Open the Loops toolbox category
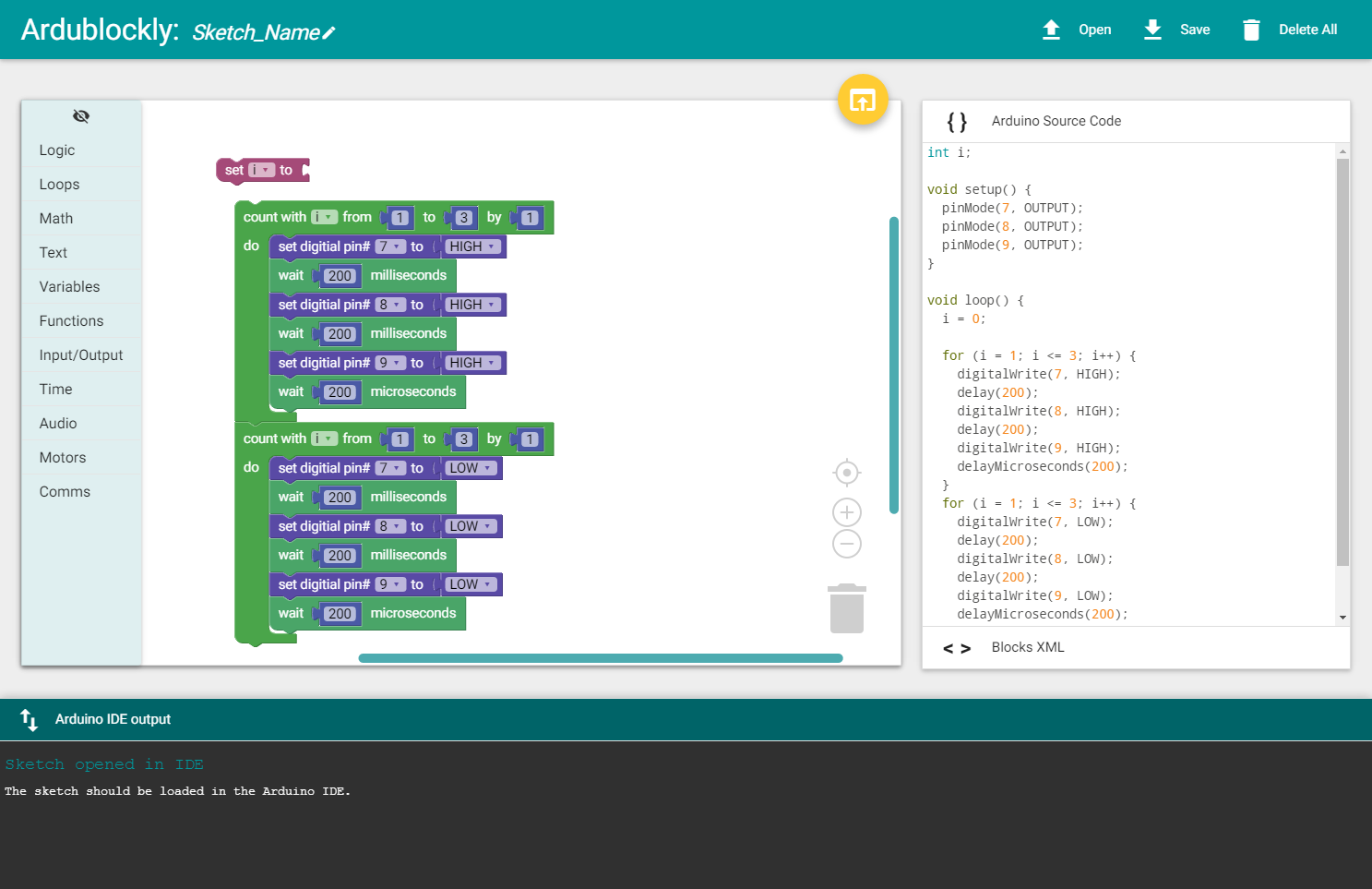 (x=81, y=185)
